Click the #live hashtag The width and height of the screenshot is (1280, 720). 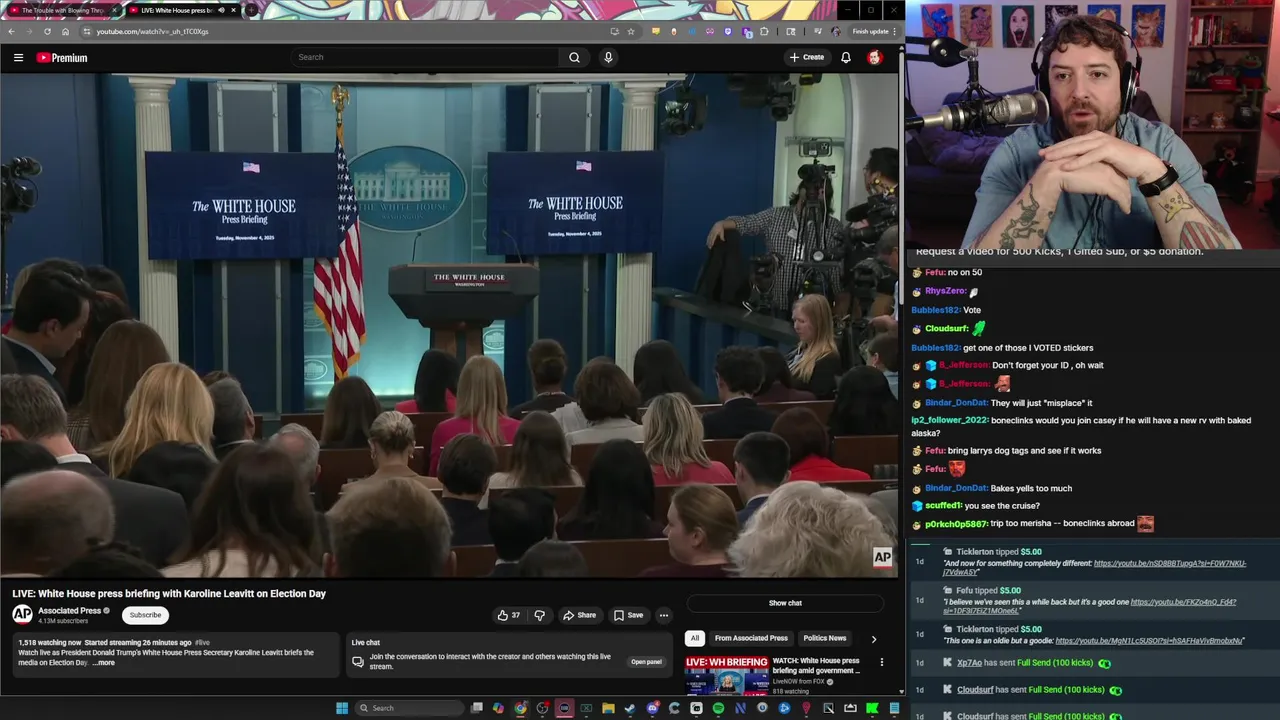[203, 643]
